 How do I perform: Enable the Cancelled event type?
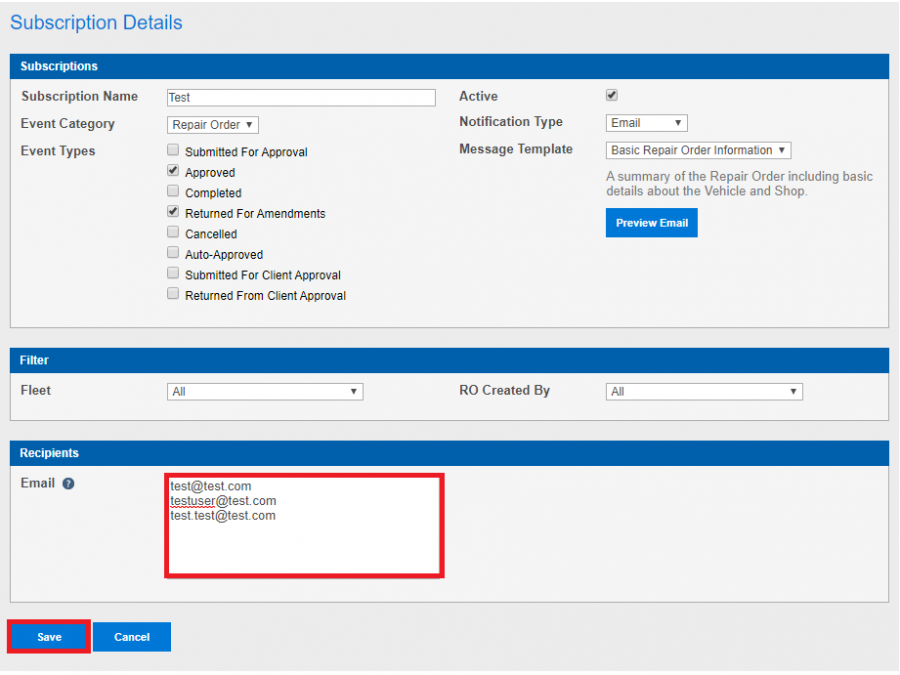173,233
